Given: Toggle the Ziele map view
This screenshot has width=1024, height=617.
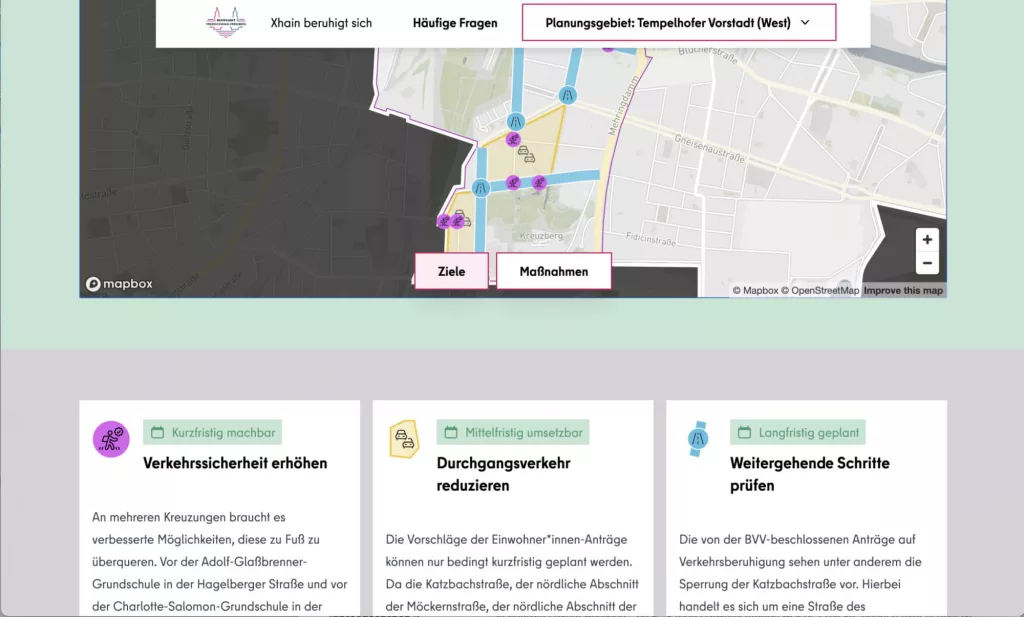Looking at the screenshot, I should (451, 270).
